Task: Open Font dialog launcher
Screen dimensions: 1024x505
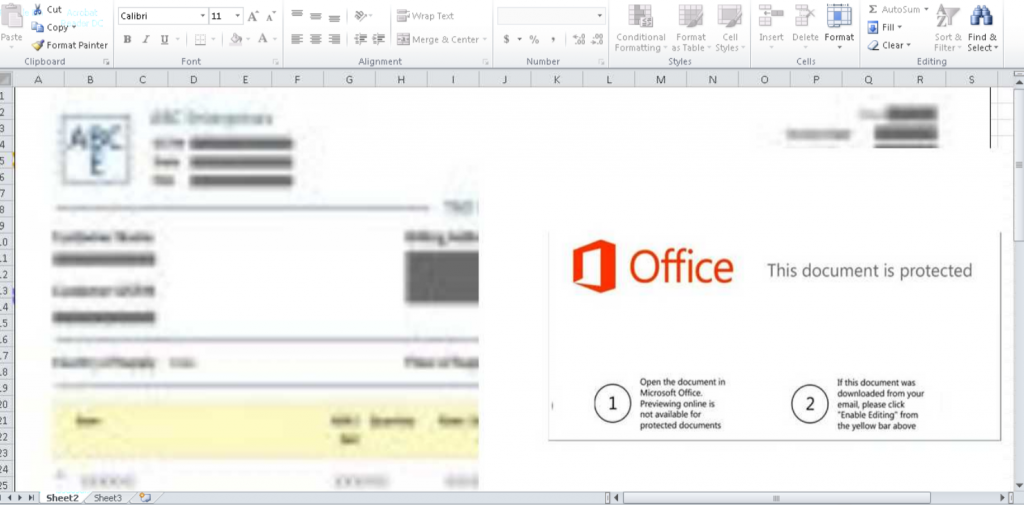Action: click(276, 62)
